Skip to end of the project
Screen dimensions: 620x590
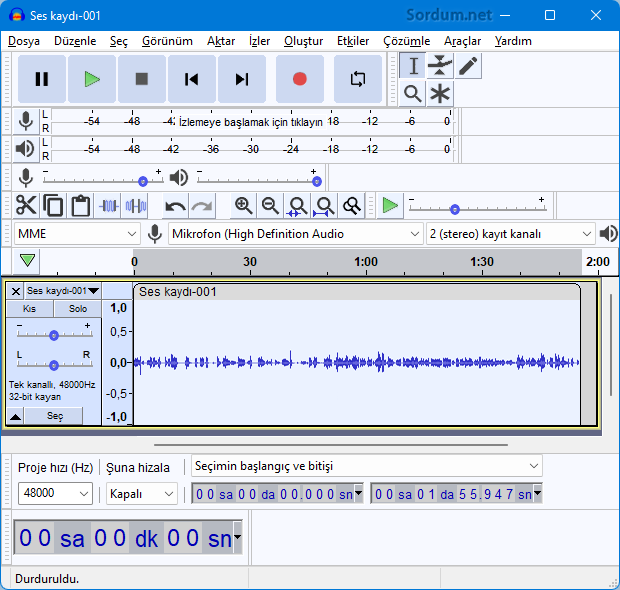tap(242, 79)
